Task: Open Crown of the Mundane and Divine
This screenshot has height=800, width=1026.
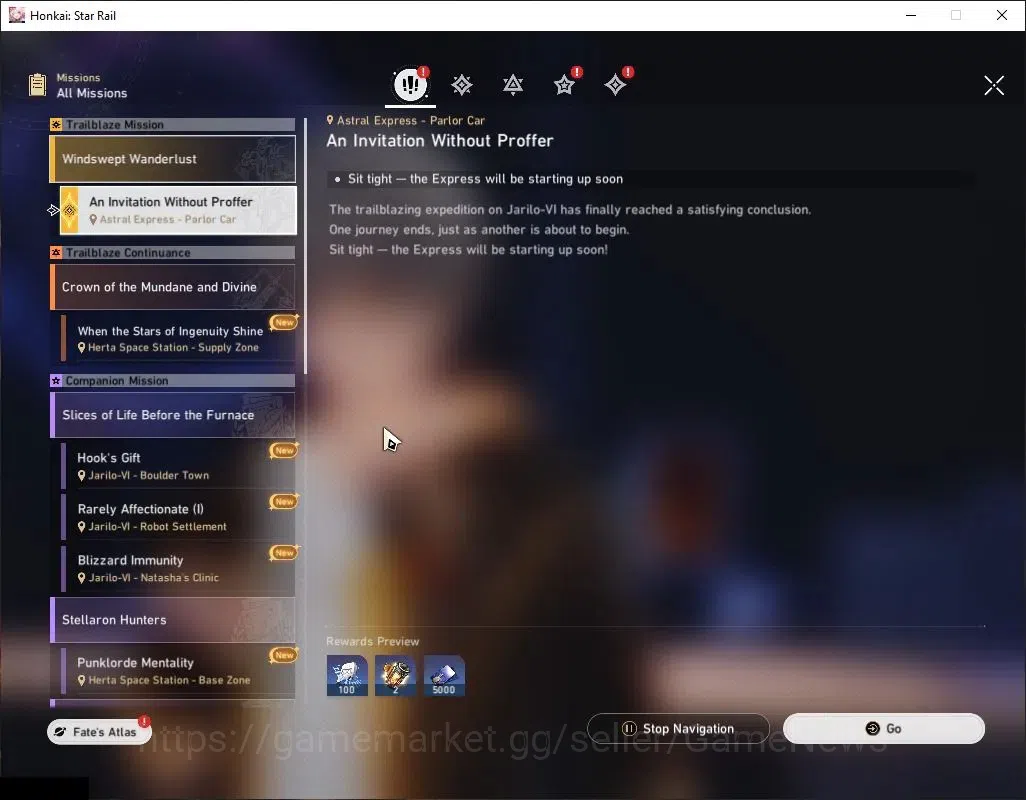Action: (173, 287)
